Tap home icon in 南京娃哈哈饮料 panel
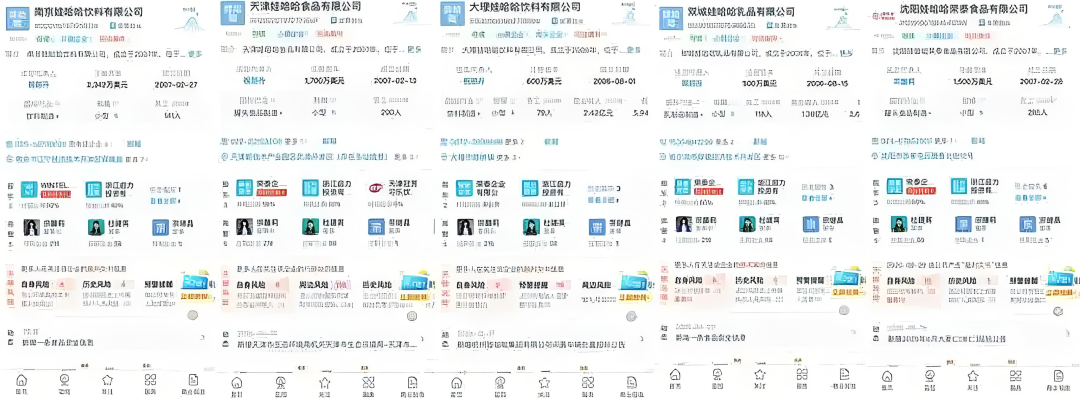The image size is (1080, 401). 21,380
